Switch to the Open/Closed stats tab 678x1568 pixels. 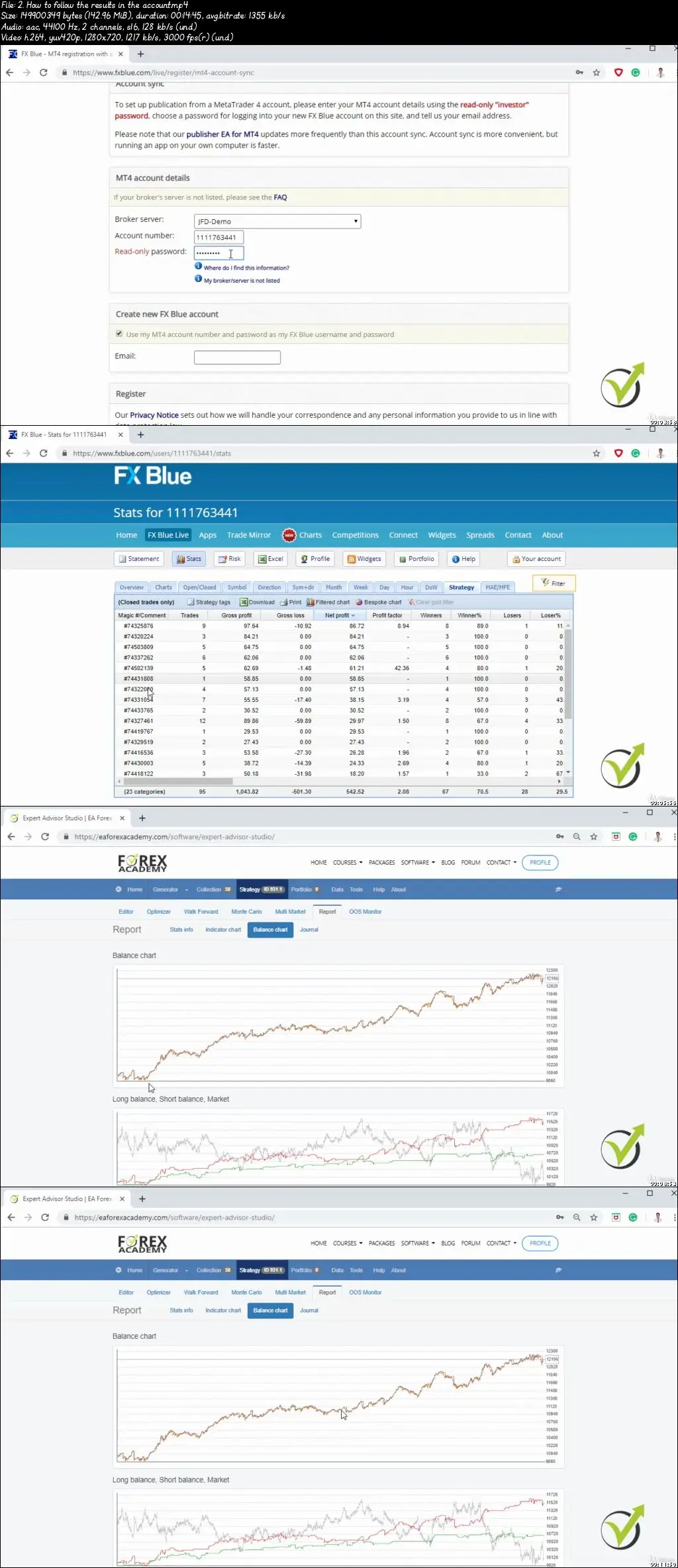[x=199, y=587]
